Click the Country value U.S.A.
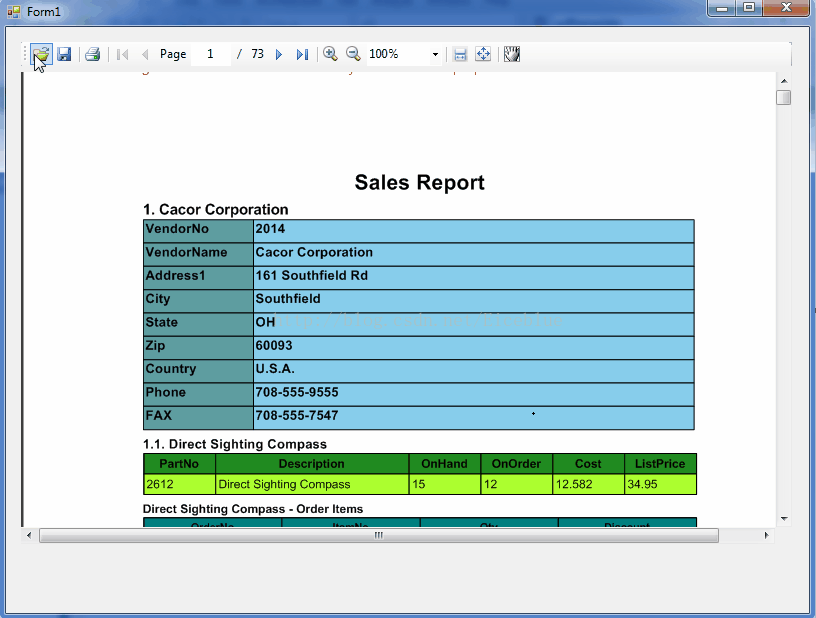 click(474, 371)
